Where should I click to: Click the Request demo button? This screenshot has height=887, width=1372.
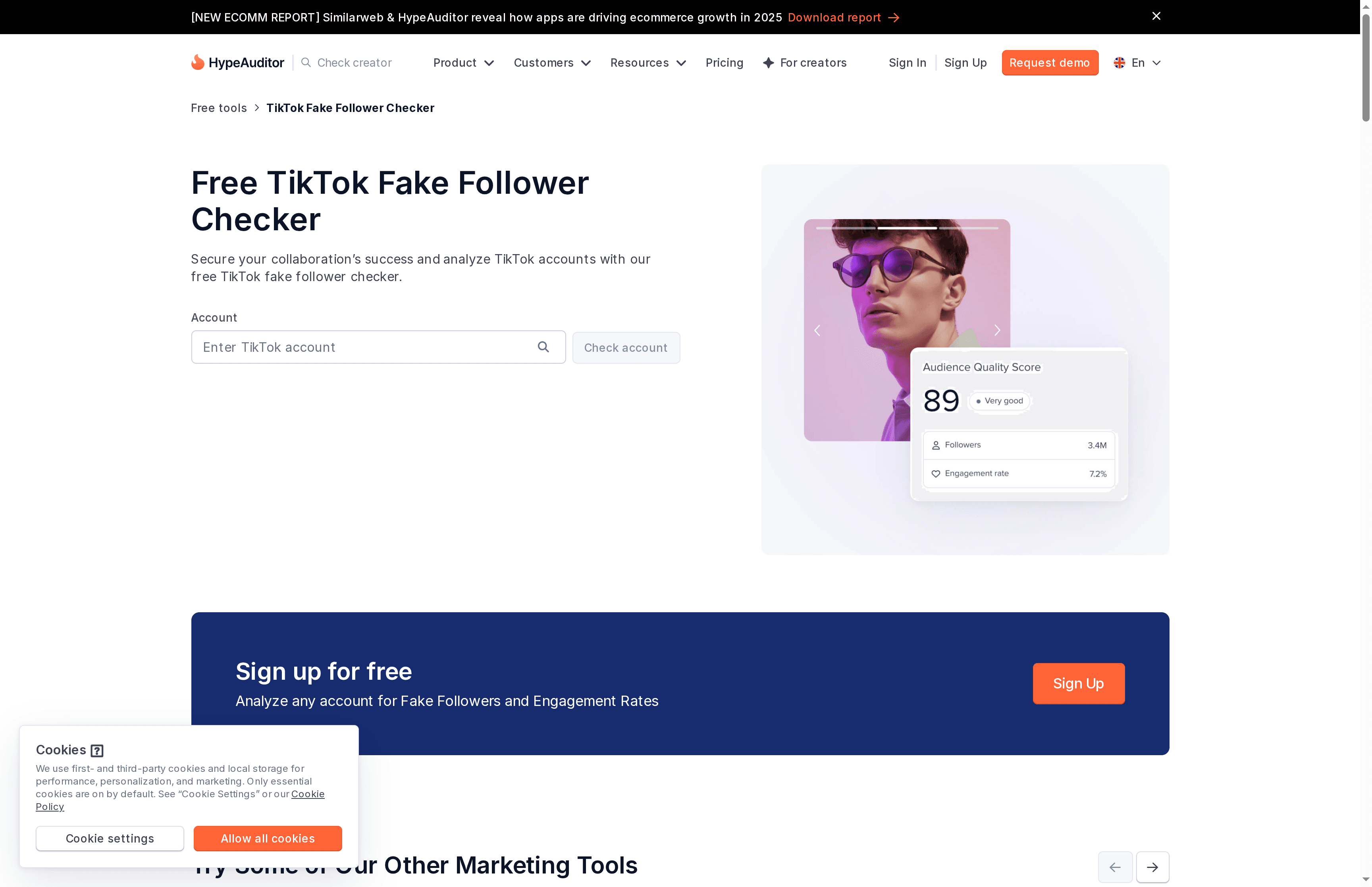[1050, 62]
